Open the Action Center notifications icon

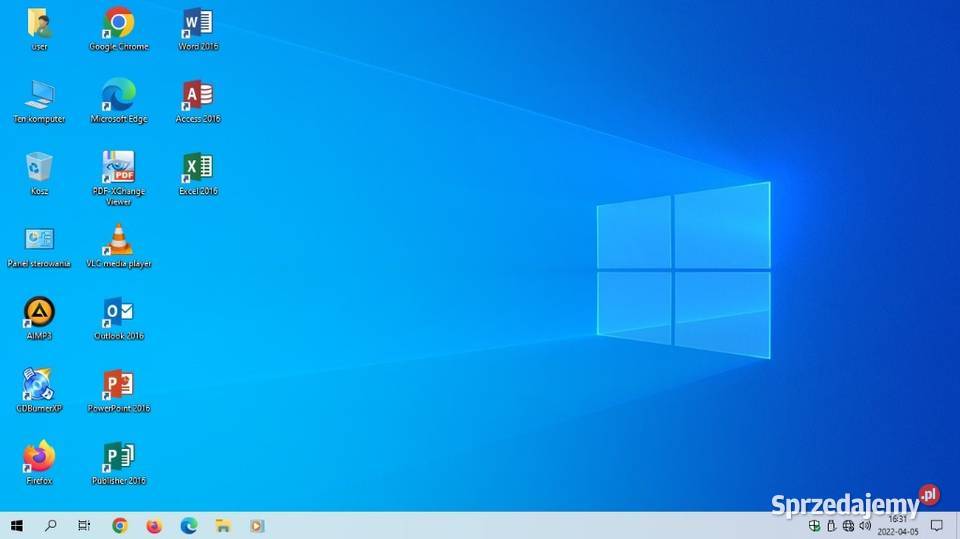click(937, 526)
